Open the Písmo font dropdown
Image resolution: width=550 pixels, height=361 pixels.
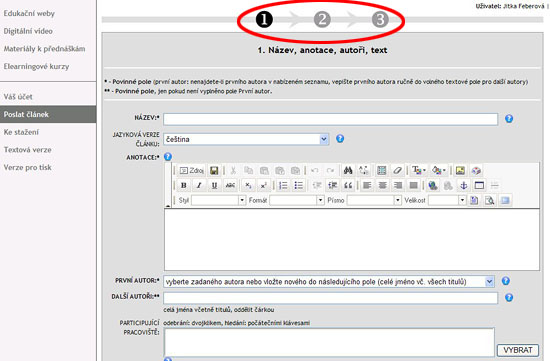[374, 200]
